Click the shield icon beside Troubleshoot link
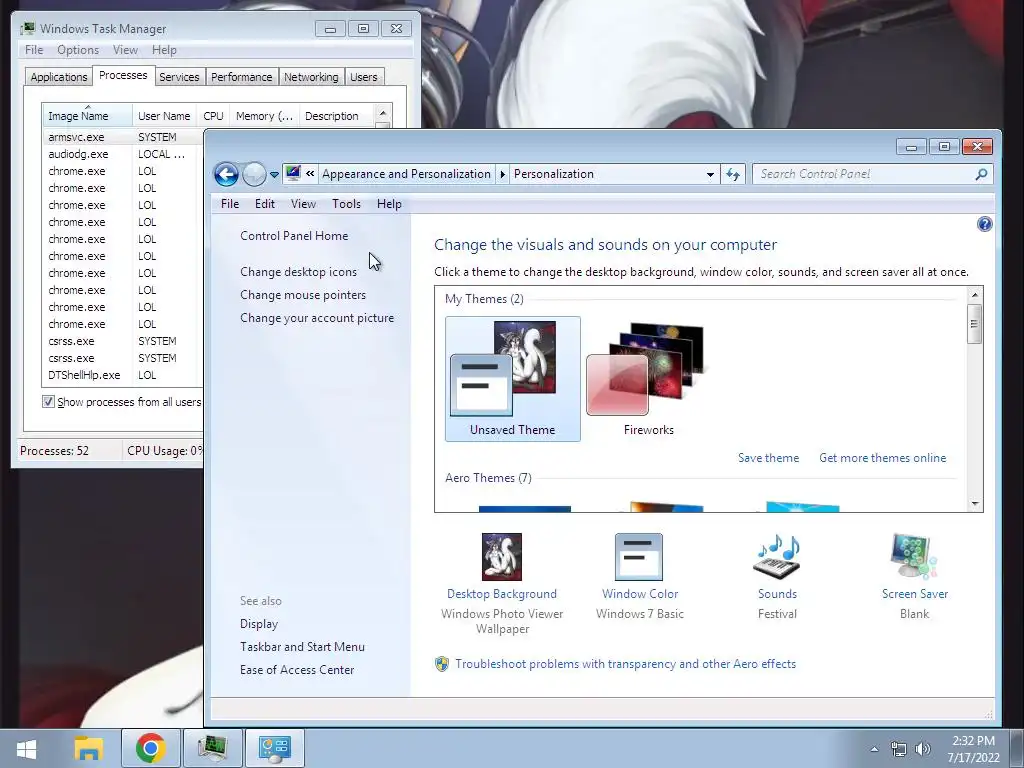 click(442, 664)
